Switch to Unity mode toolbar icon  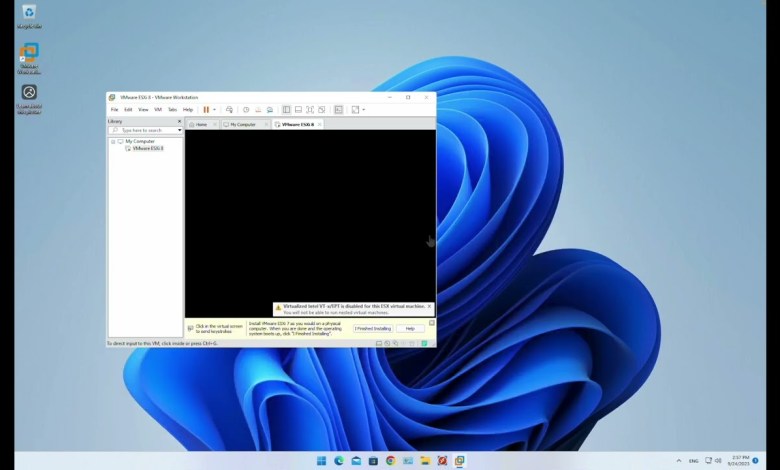coord(322,109)
